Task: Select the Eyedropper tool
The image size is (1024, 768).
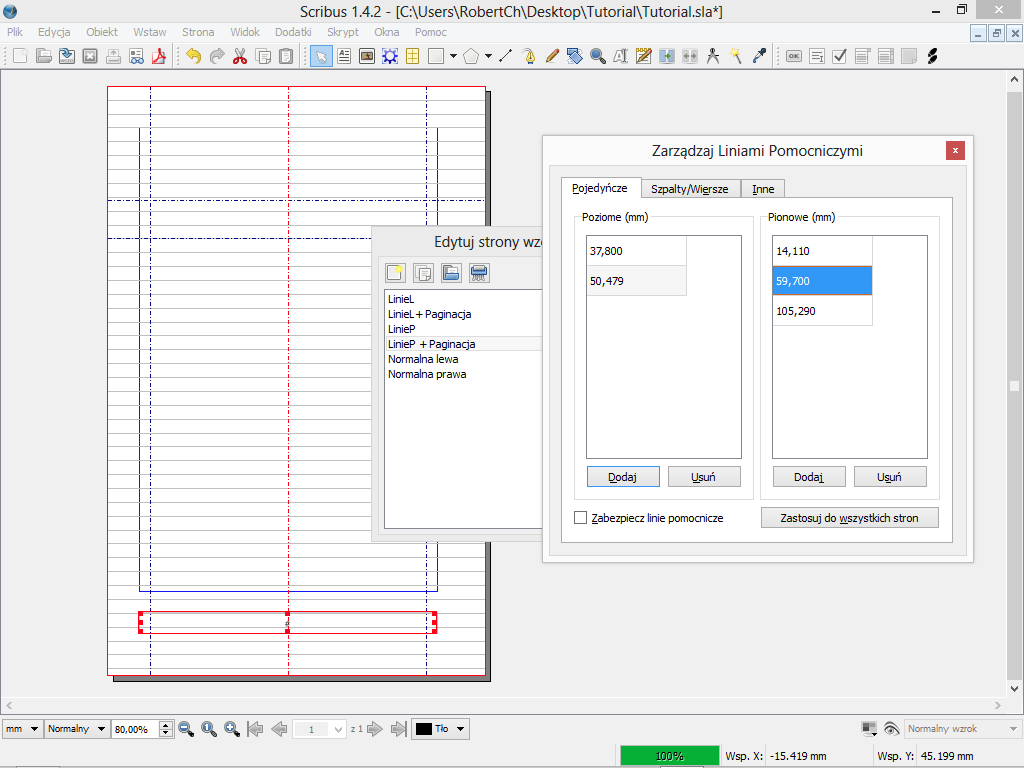Action: click(759, 57)
